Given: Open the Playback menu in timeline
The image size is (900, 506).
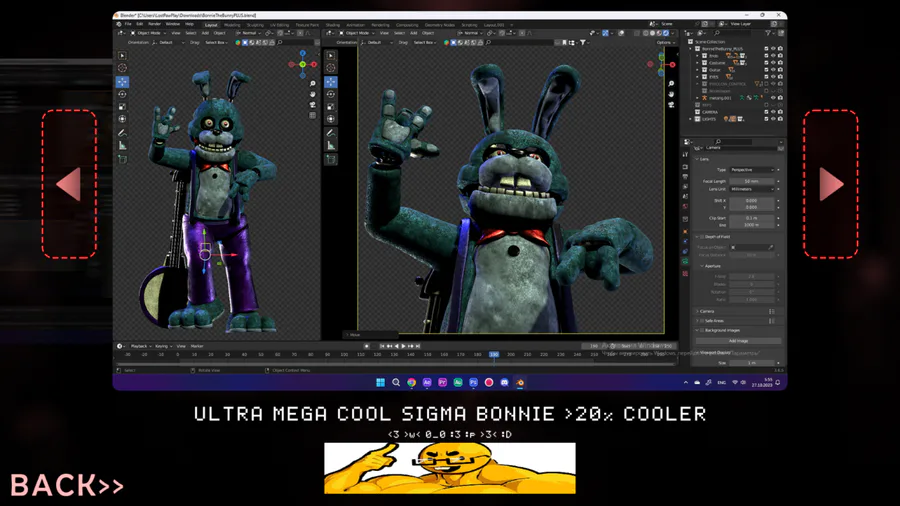Looking at the screenshot, I should coord(140,346).
